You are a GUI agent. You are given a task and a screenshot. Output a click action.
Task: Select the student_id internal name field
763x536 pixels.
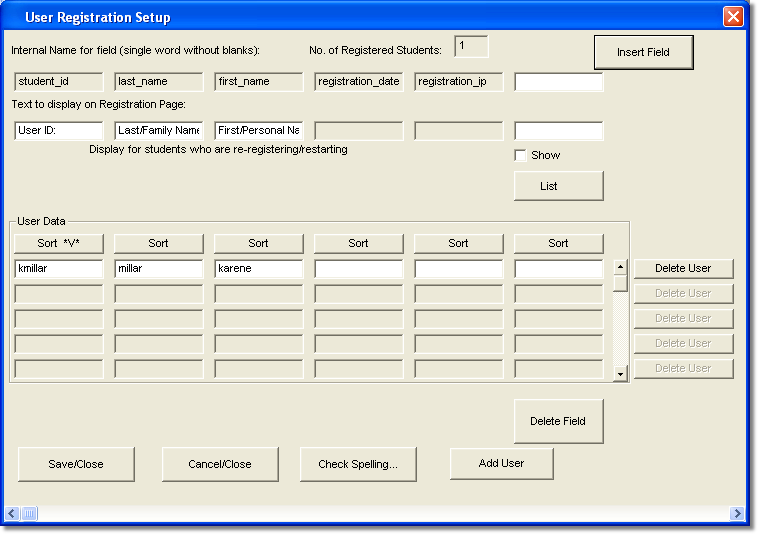point(59,82)
